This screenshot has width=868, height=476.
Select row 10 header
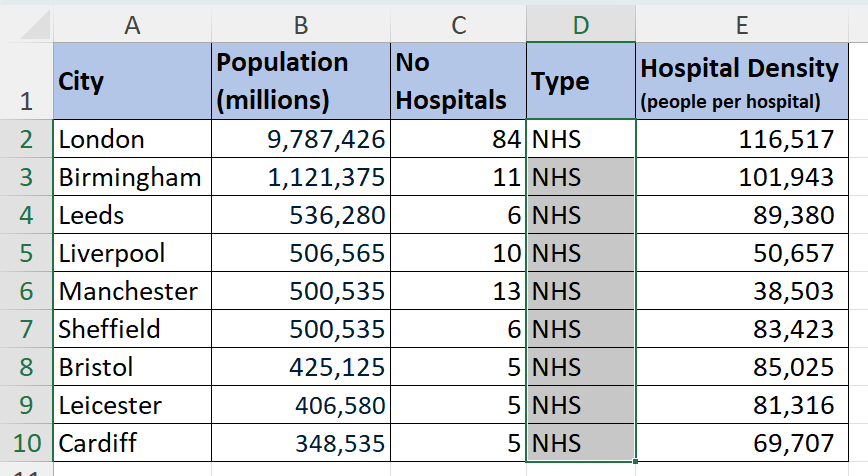[x=25, y=444]
